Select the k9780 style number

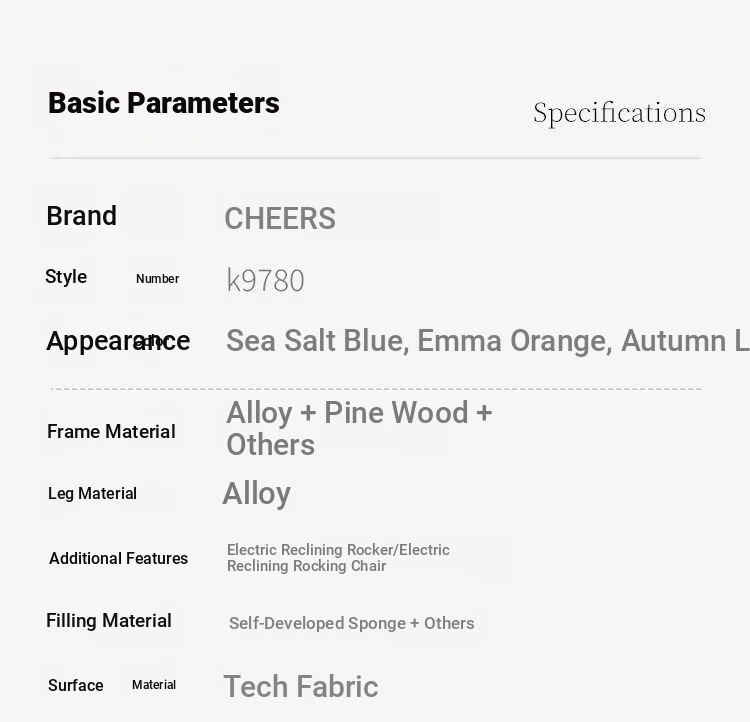265,280
